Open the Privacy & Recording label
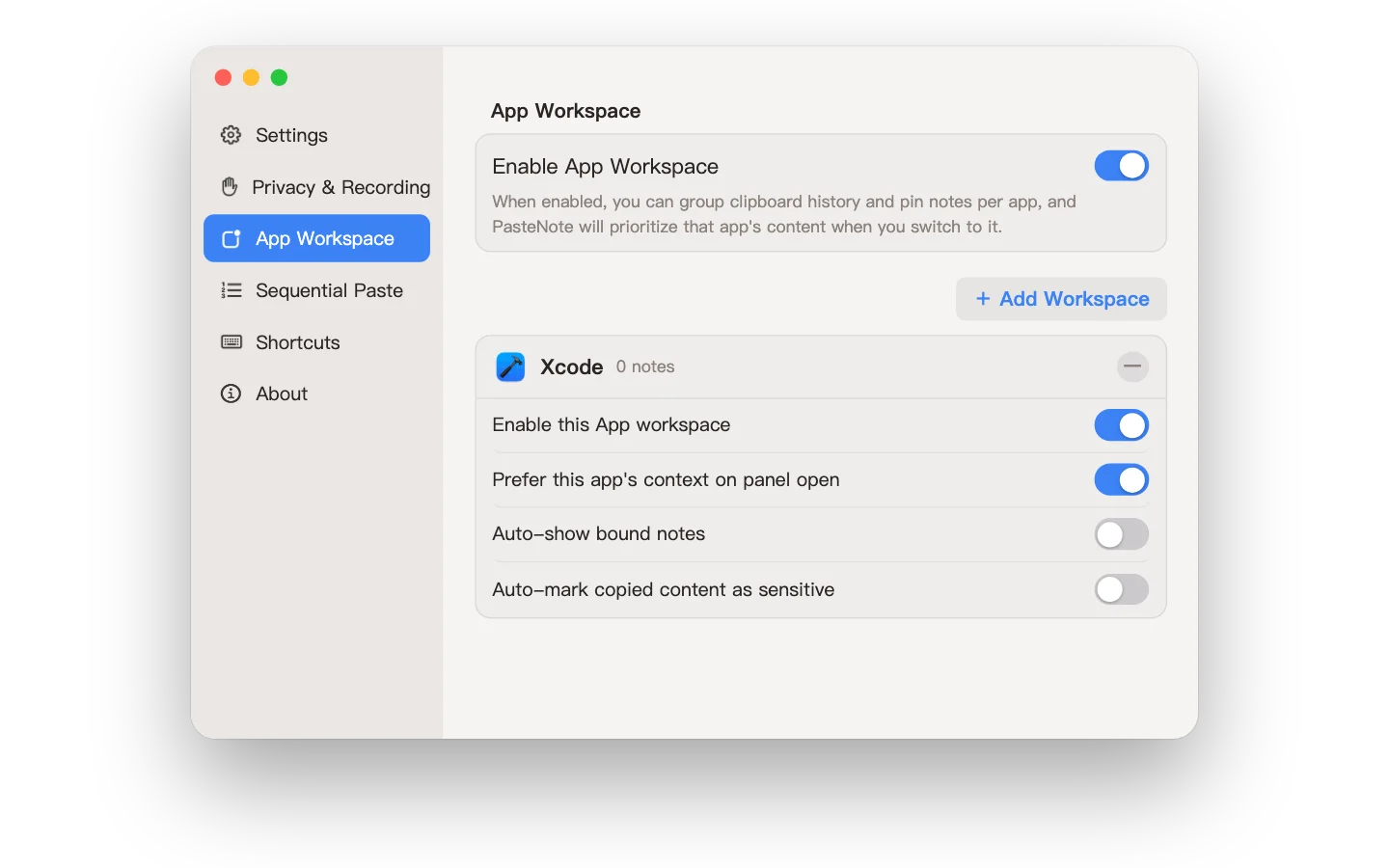The height and width of the screenshot is (868, 1389). pos(340,187)
